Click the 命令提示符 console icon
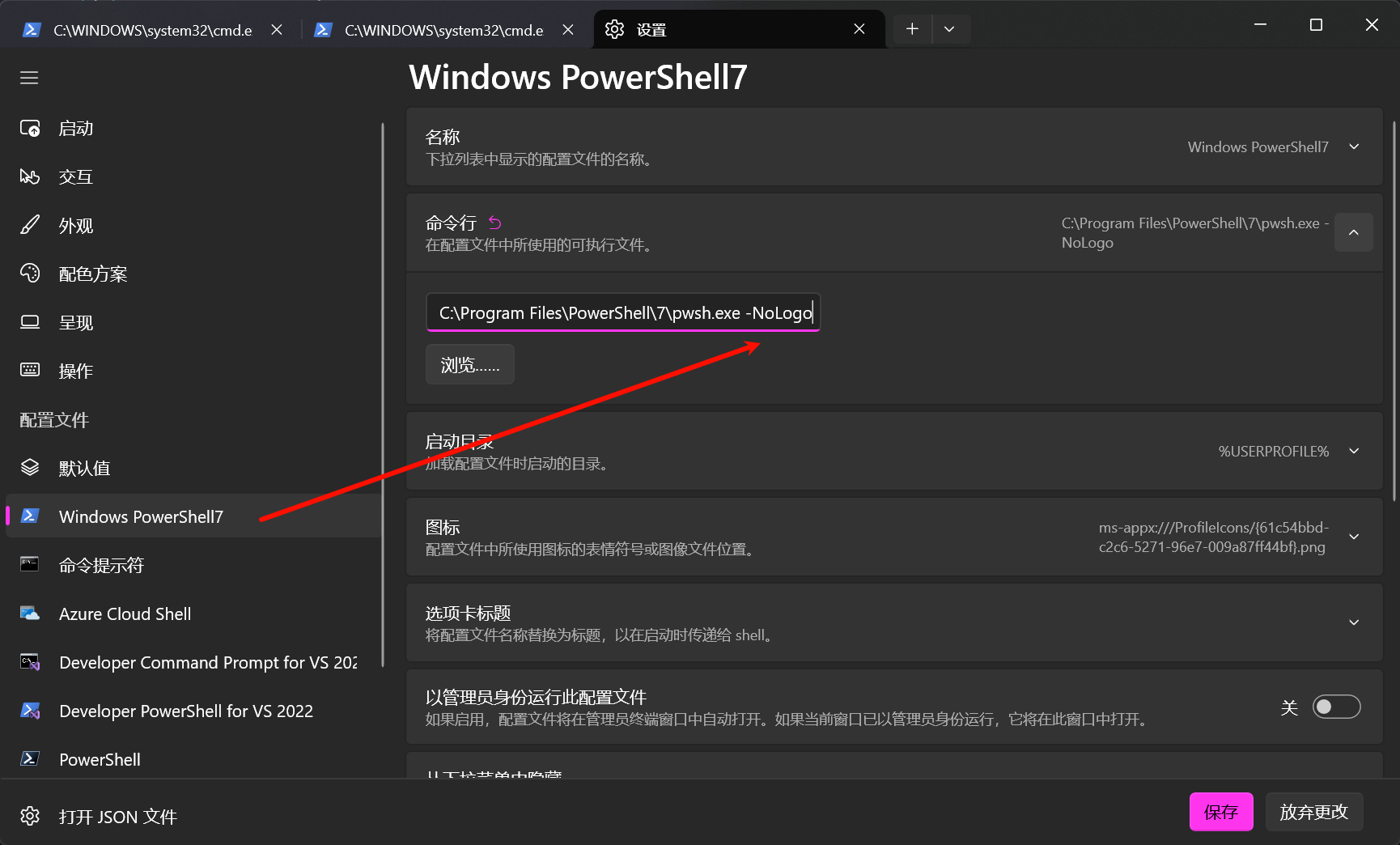The width and height of the screenshot is (1400, 845). click(x=30, y=564)
